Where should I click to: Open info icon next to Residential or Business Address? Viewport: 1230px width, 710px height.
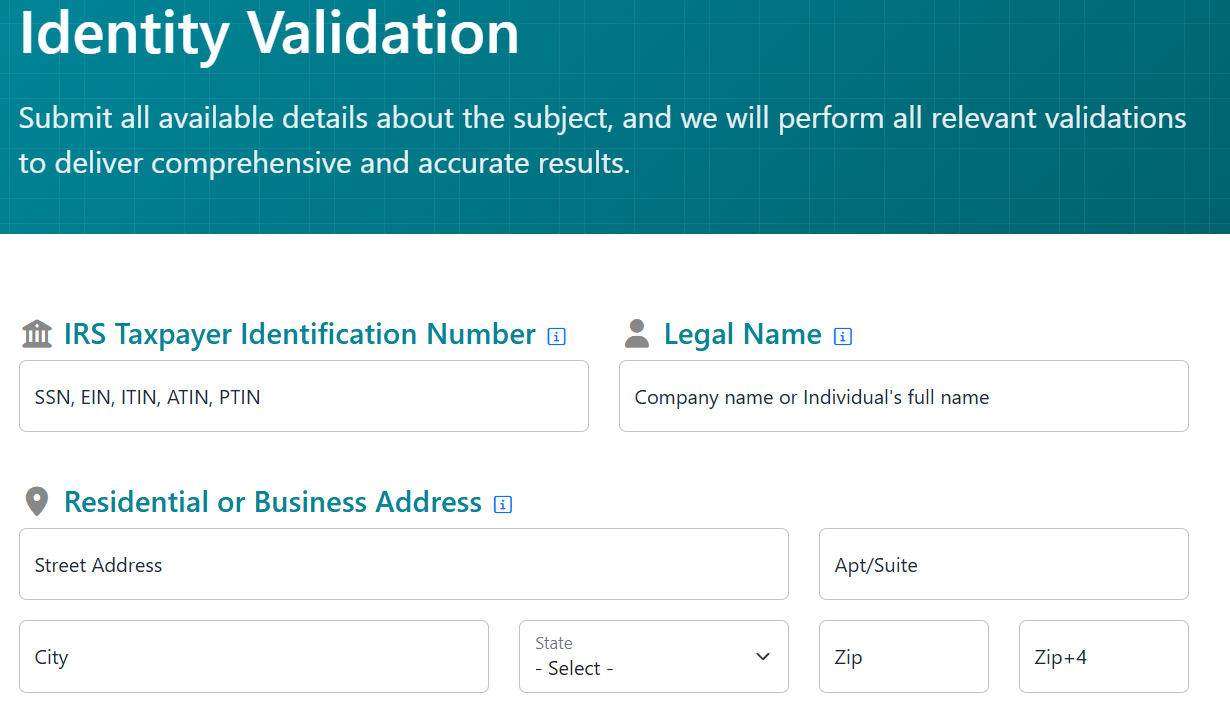tap(504, 505)
